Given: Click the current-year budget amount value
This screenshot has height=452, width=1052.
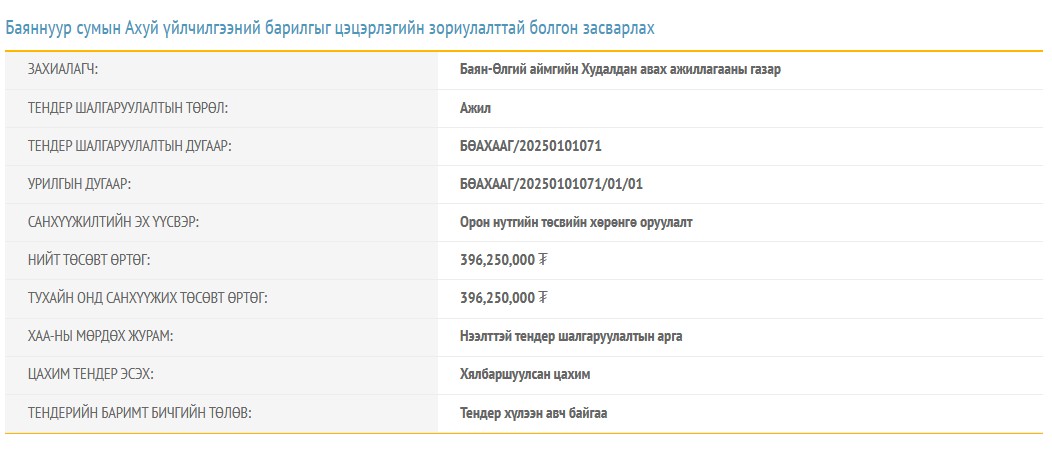Looking at the screenshot, I should [x=503, y=298].
